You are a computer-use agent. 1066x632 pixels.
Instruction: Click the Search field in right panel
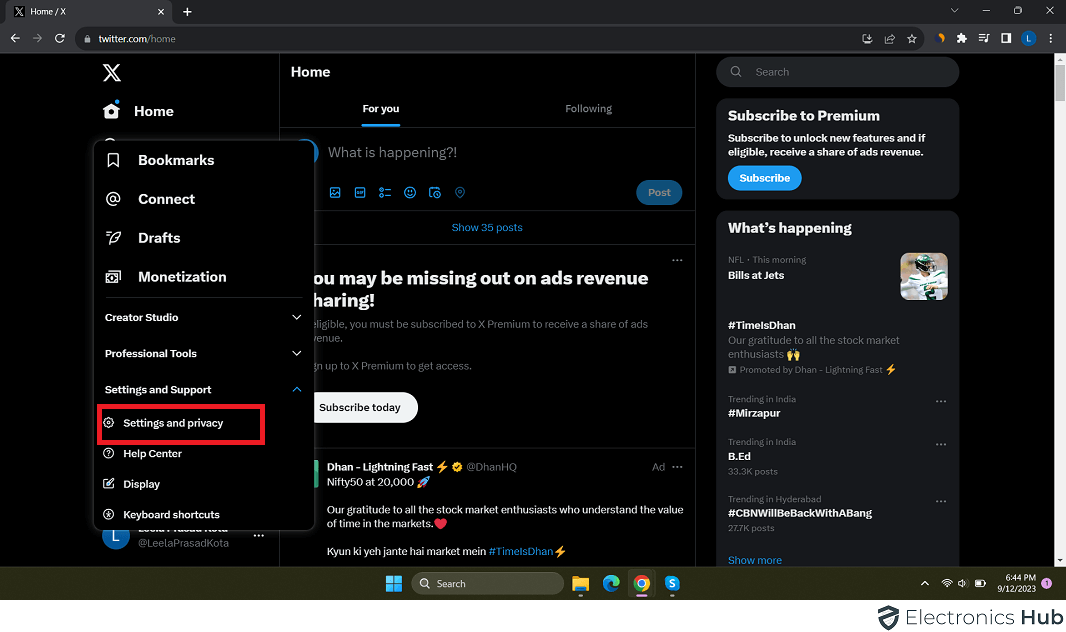[x=837, y=72]
